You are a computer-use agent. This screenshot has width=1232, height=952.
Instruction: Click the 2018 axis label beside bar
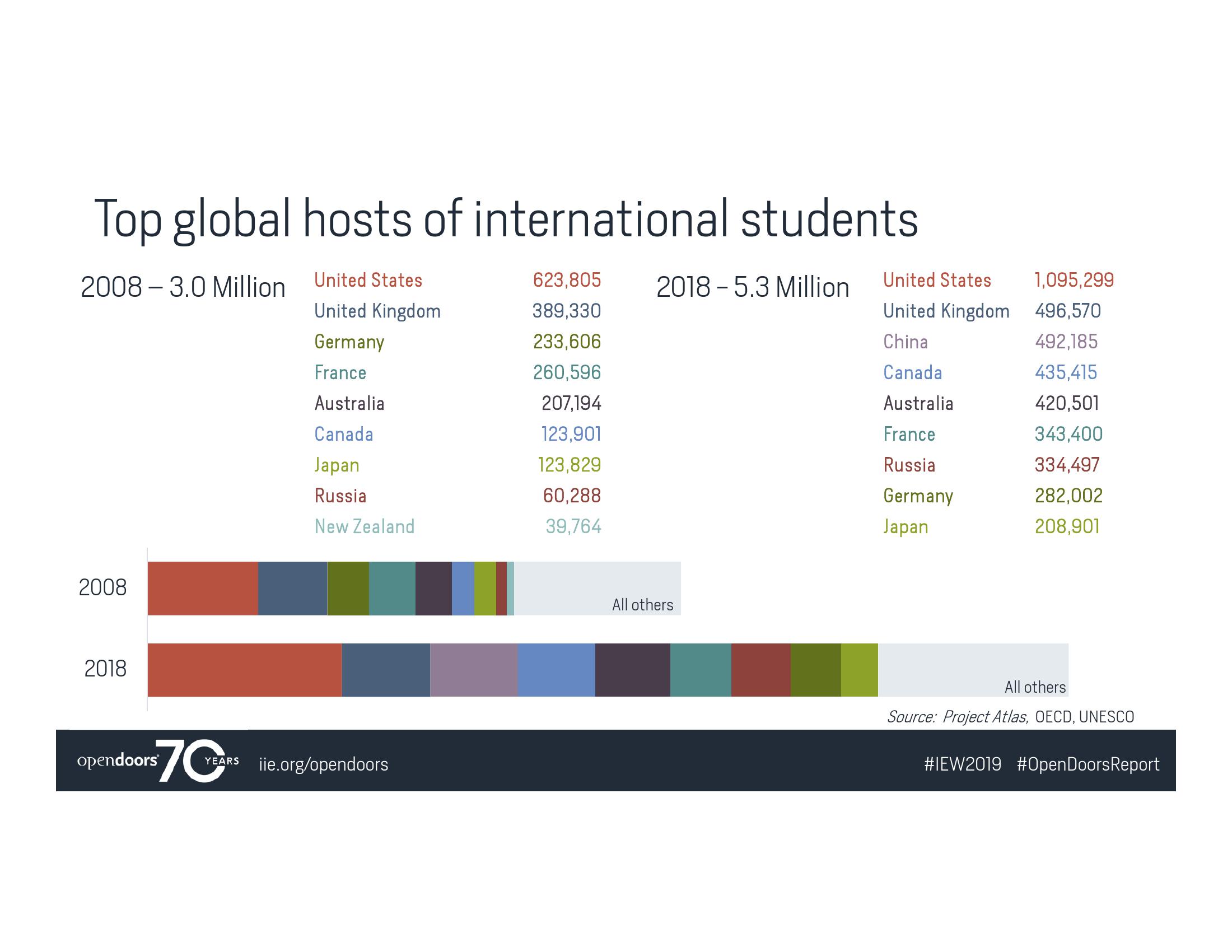click(105, 669)
